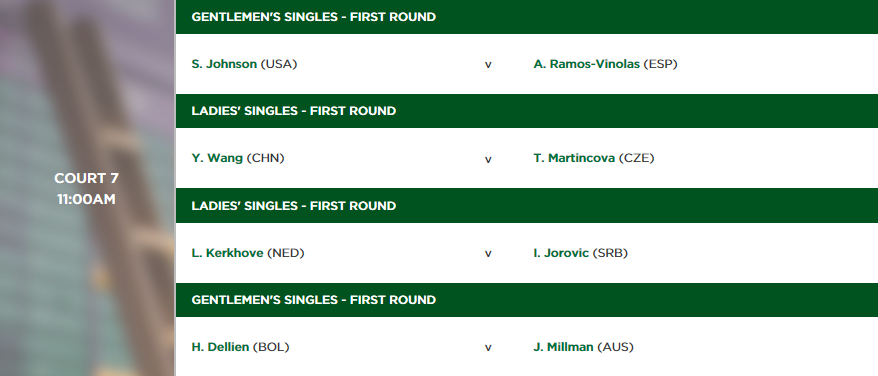
Task: Click the 'v' between Dellien and Millman
Action: pyautogui.click(x=488, y=348)
